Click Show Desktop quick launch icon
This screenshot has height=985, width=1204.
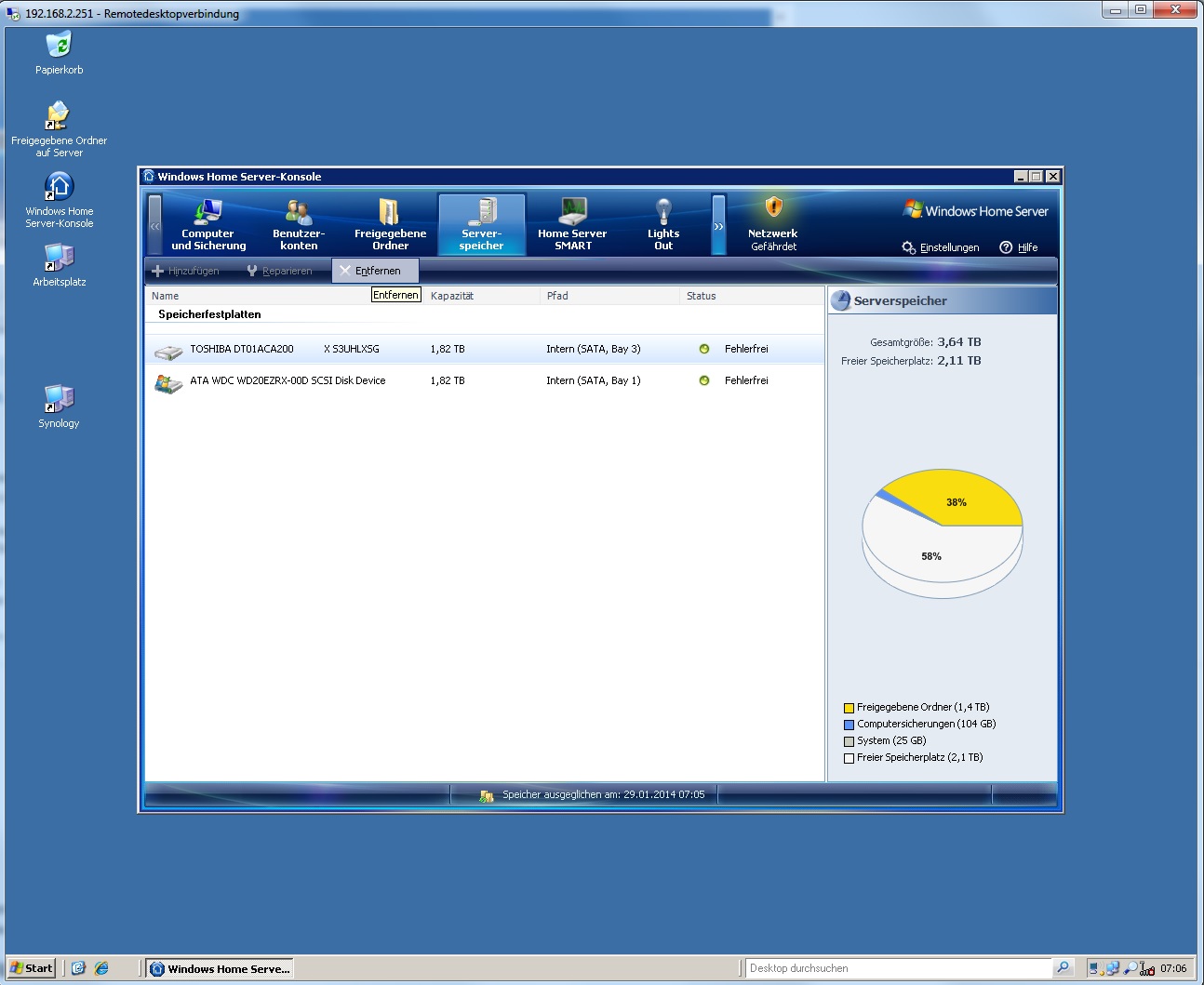[x=79, y=968]
